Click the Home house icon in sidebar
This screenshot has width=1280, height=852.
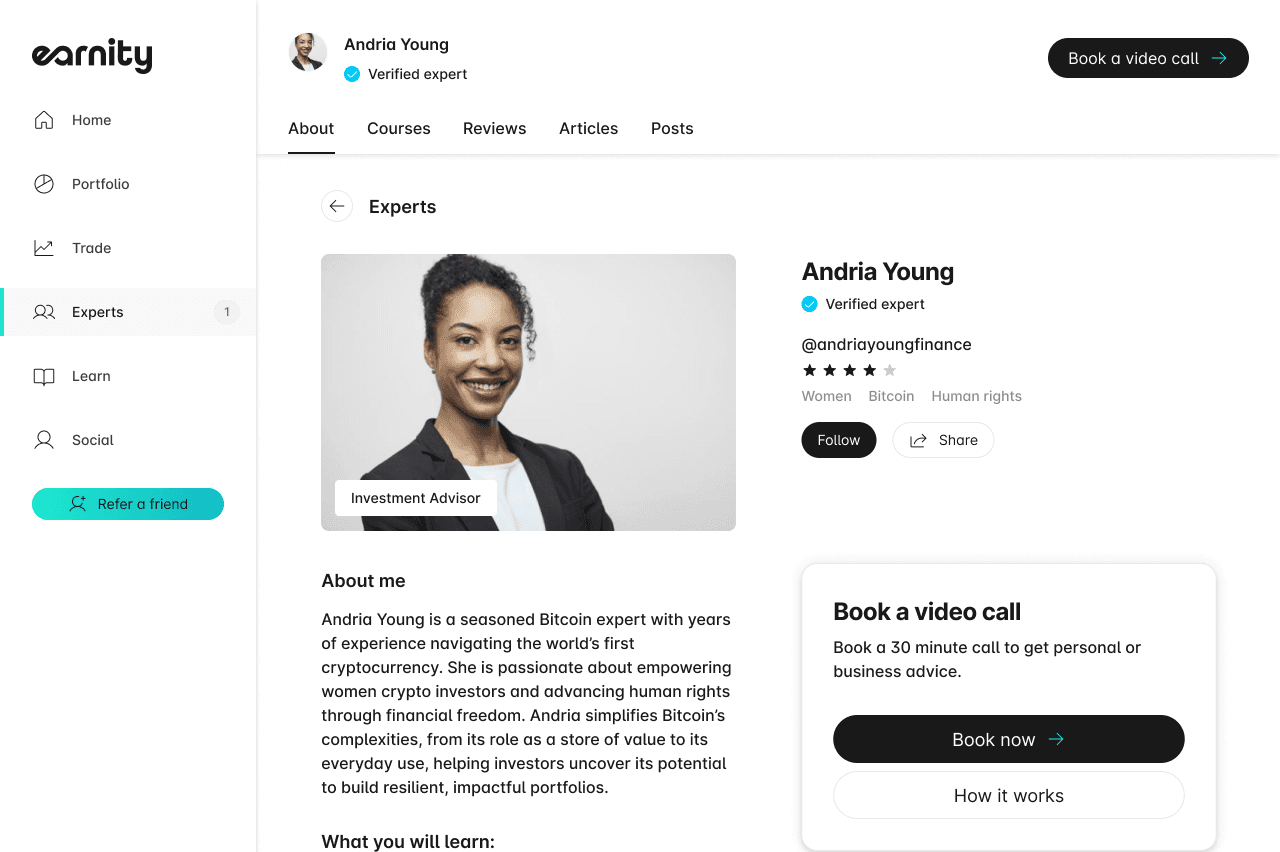[44, 120]
